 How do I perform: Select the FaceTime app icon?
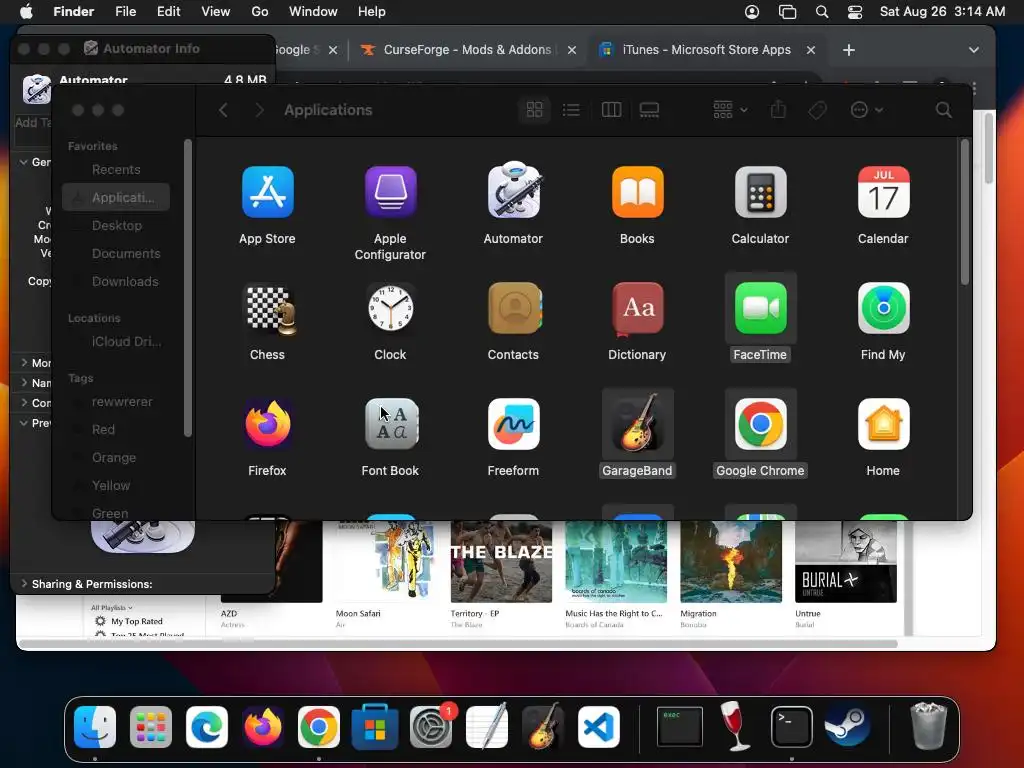(x=760, y=308)
